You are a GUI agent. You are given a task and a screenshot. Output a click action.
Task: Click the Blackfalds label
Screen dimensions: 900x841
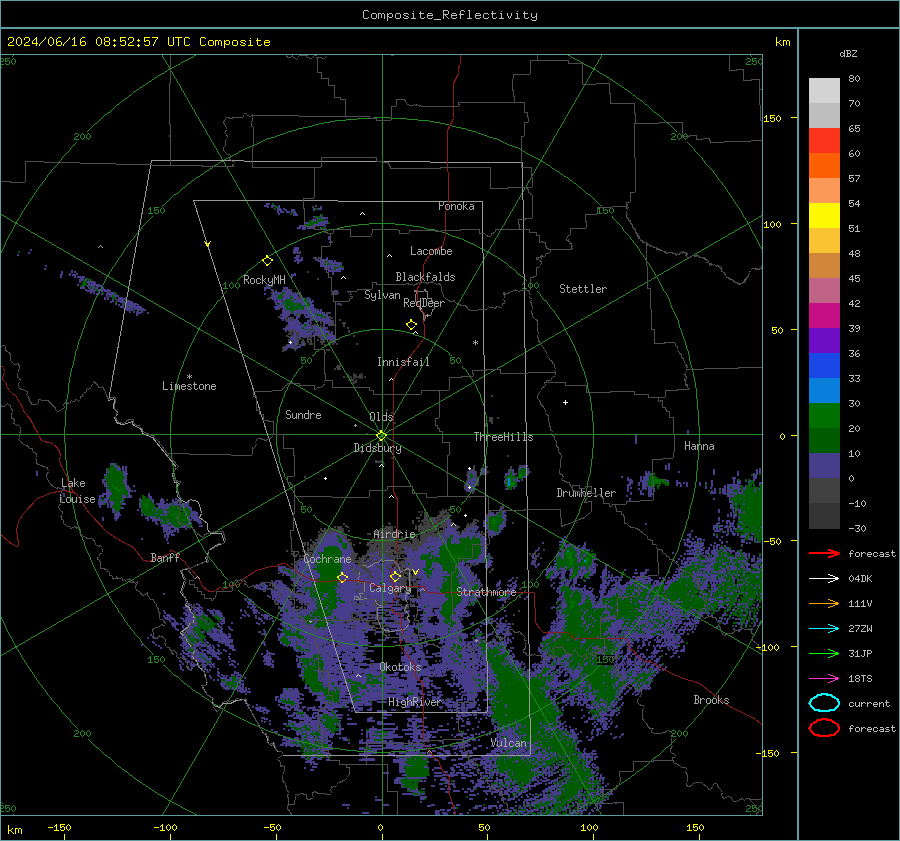pyautogui.click(x=425, y=277)
